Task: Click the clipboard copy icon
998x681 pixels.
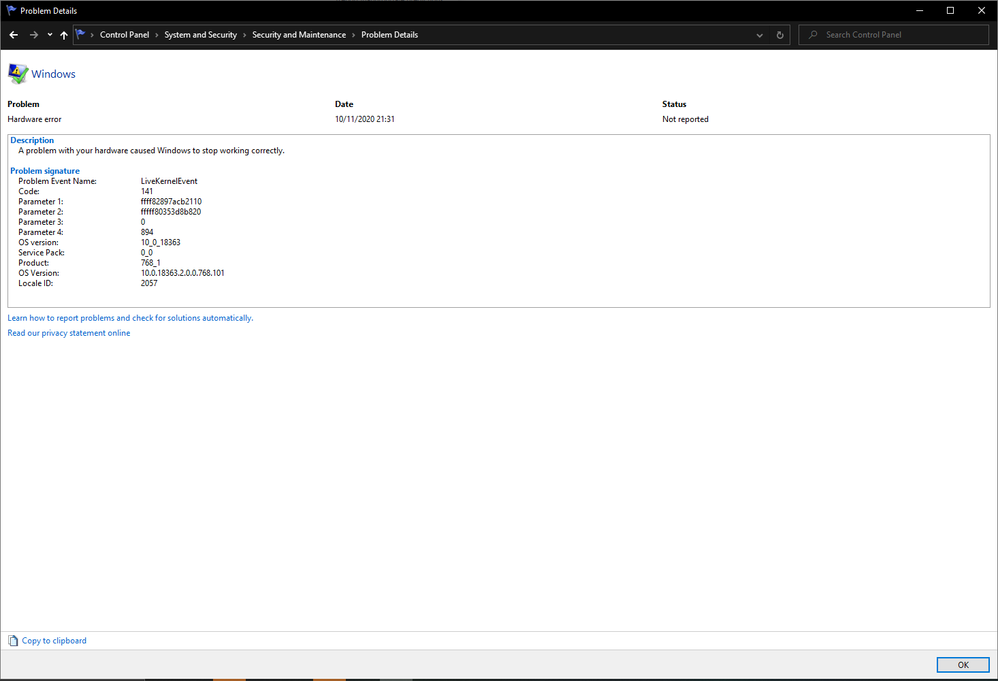Action: 13,641
